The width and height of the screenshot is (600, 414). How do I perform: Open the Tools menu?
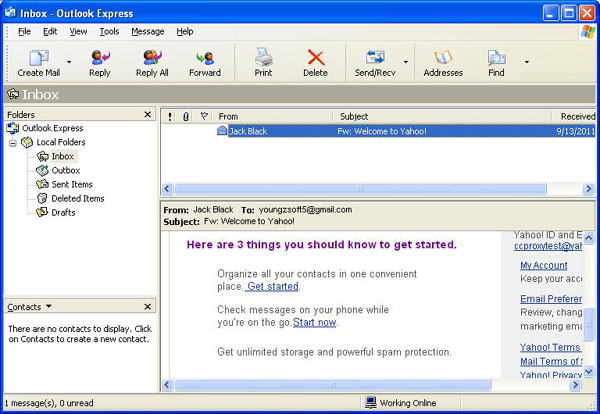109,31
